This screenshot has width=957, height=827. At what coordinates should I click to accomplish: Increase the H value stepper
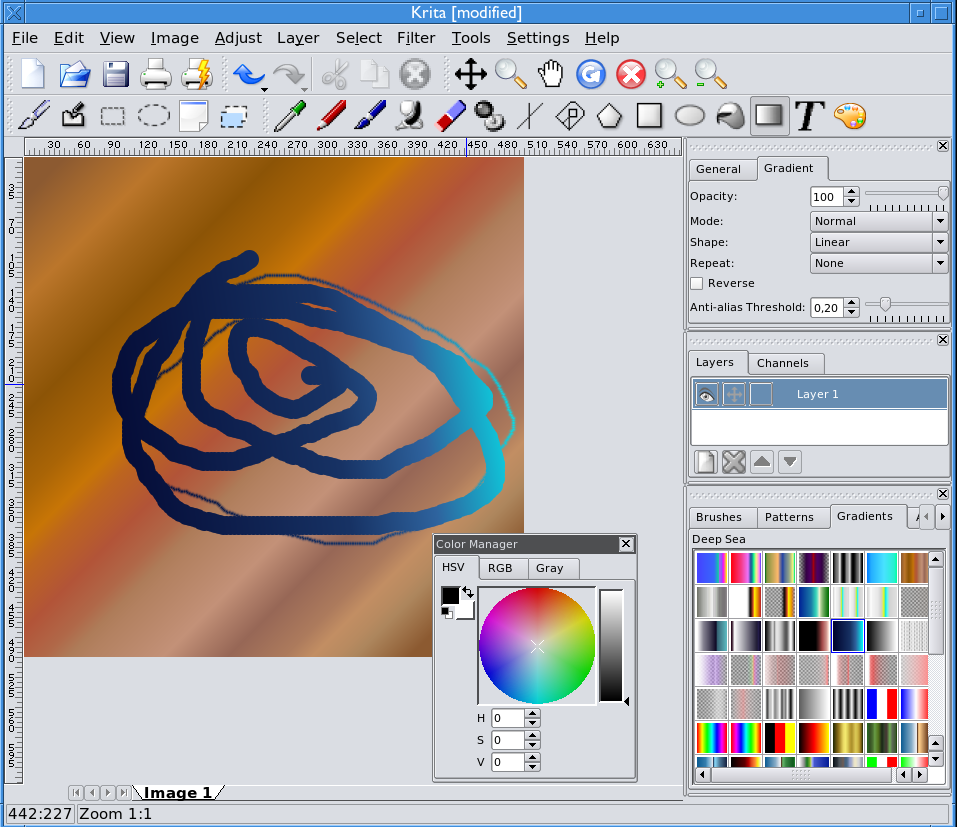[x=532, y=713]
